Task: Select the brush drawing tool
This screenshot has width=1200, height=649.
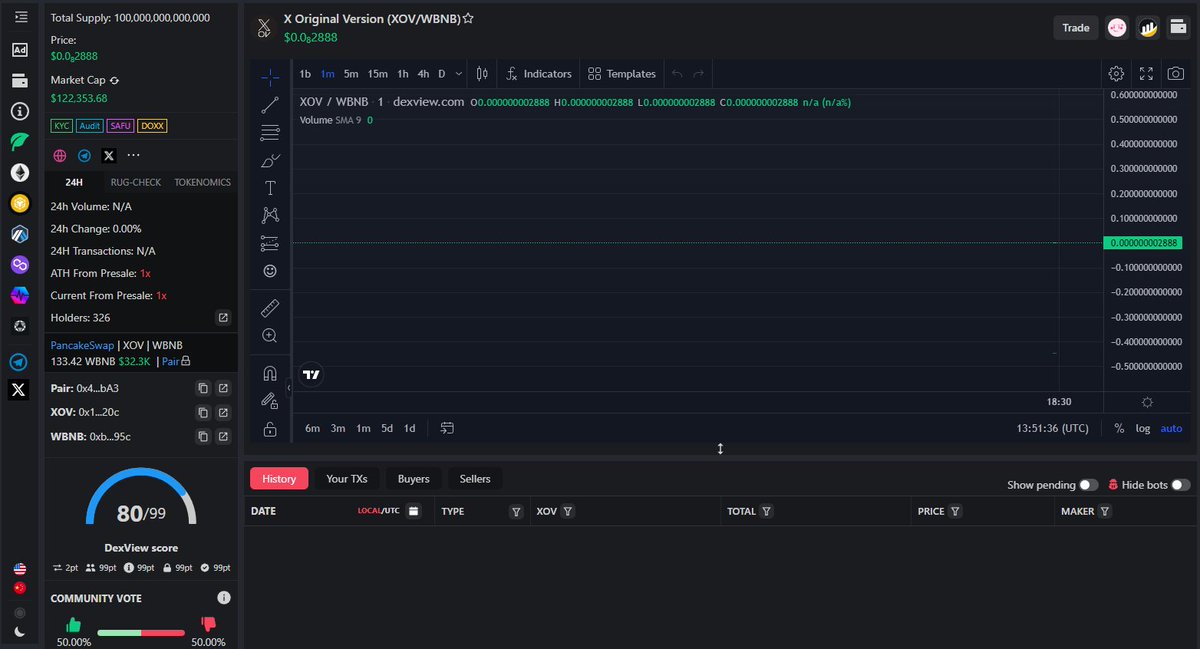Action: click(x=270, y=160)
